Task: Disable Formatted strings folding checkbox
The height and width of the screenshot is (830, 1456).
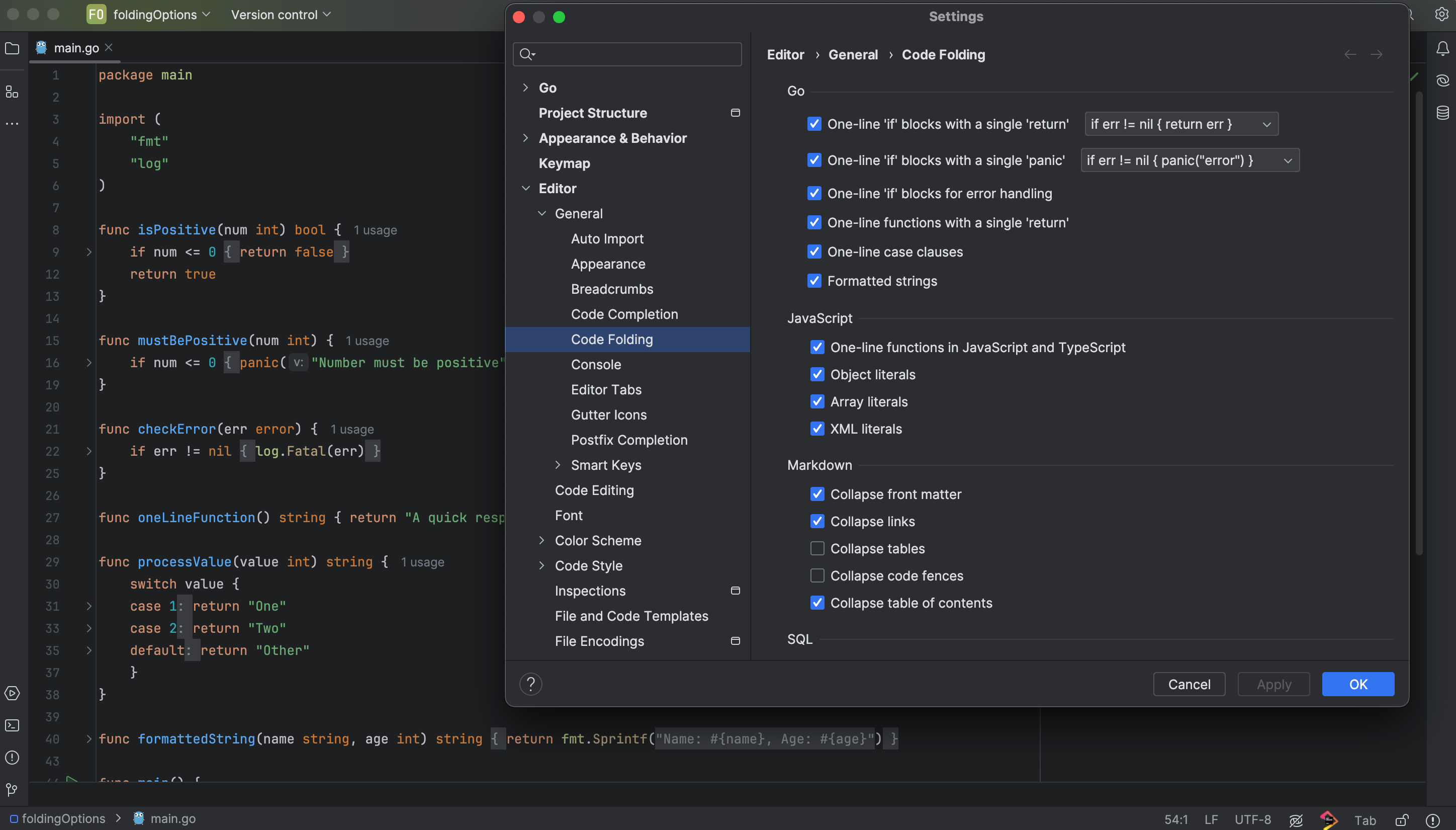Action: (x=814, y=281)
